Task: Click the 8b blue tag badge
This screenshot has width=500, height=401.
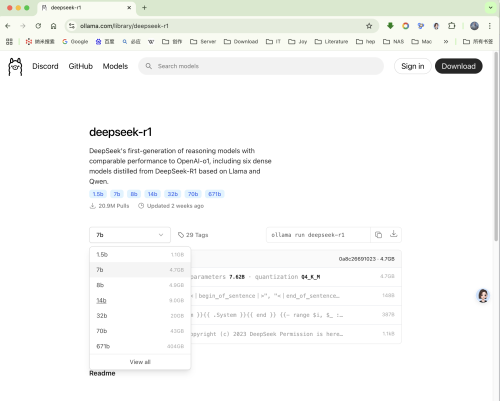Action: pos(134,194)
